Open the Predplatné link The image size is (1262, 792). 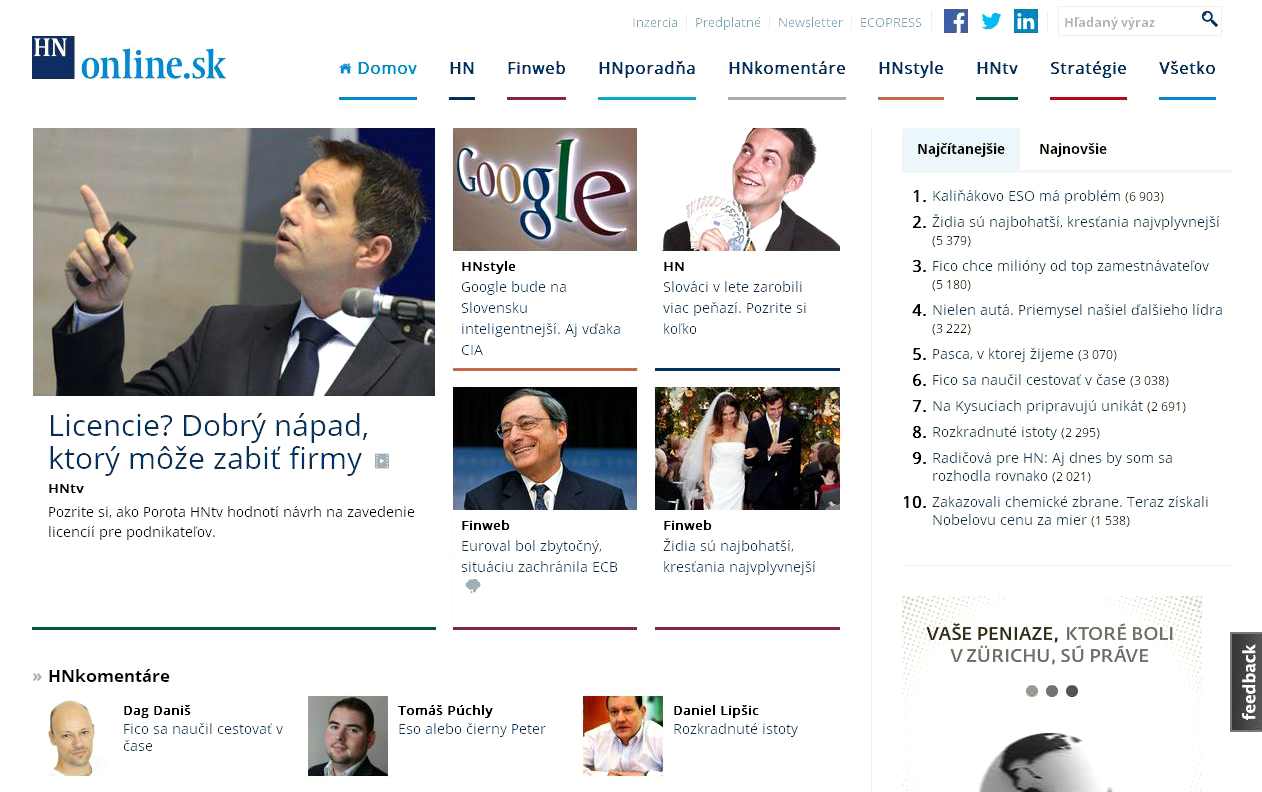728,21
